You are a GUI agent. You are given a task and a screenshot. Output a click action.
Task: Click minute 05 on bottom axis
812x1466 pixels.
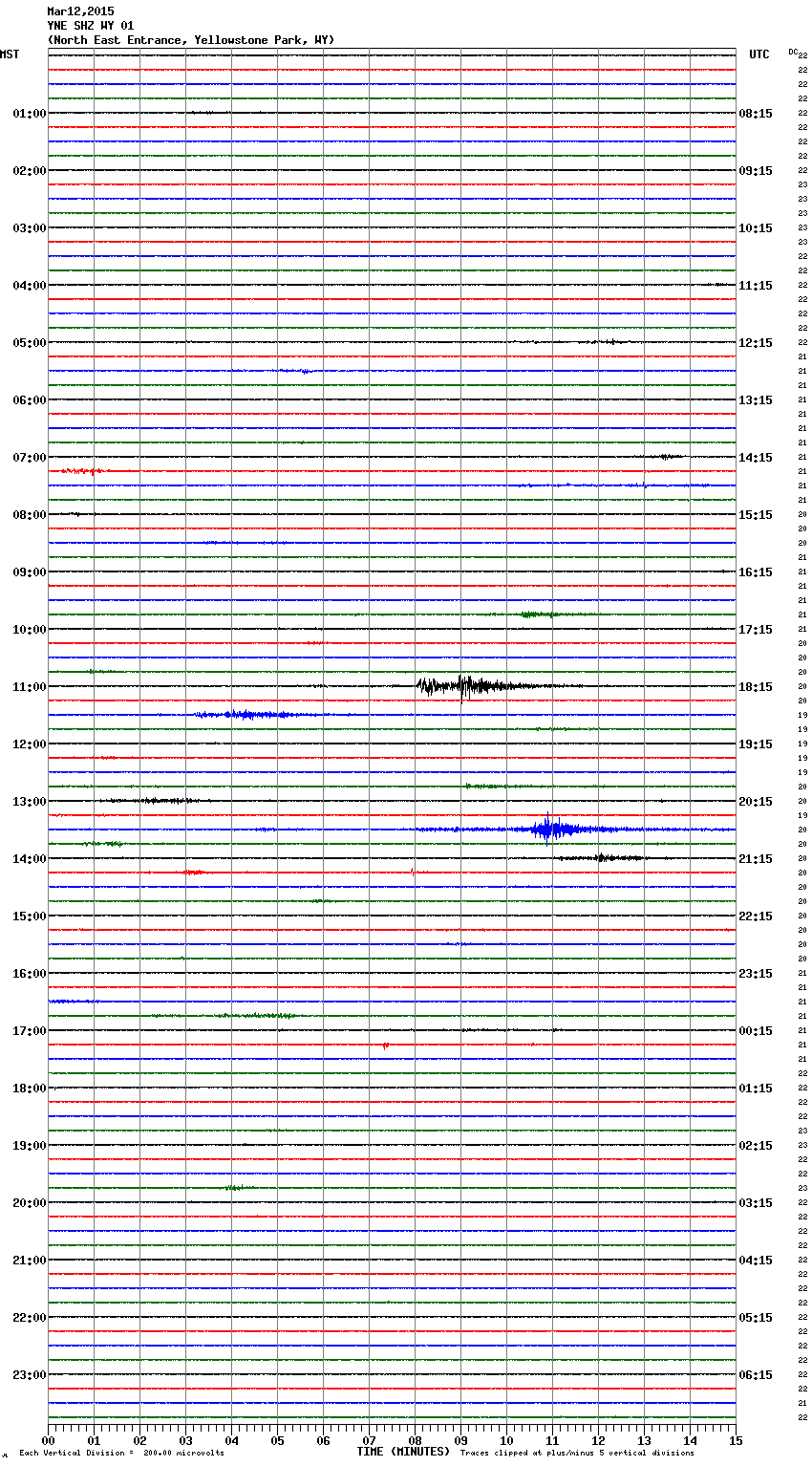[x=277, y=1440]
